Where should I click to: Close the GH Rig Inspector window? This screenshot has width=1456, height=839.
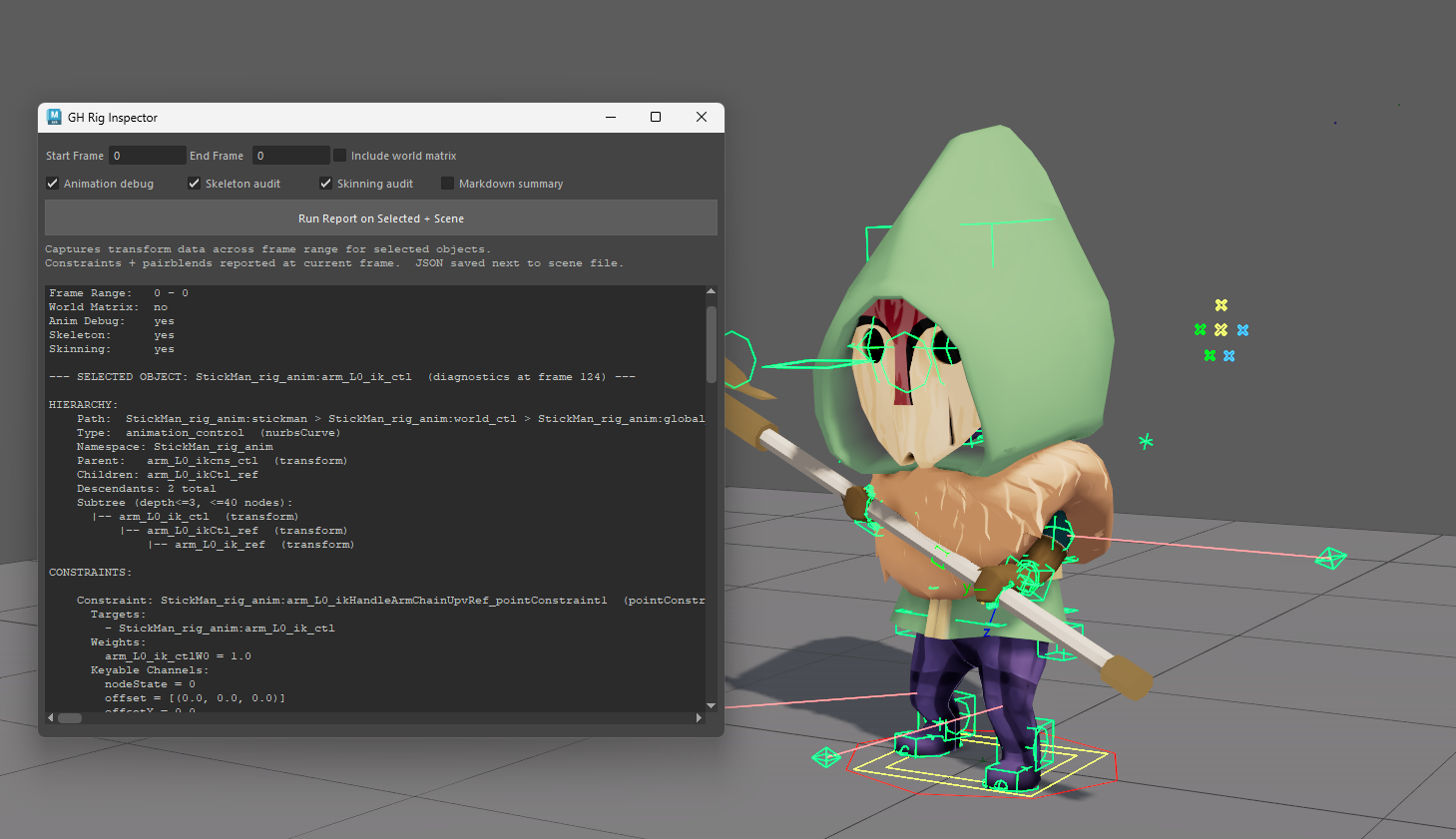click(x=702, y=117)
